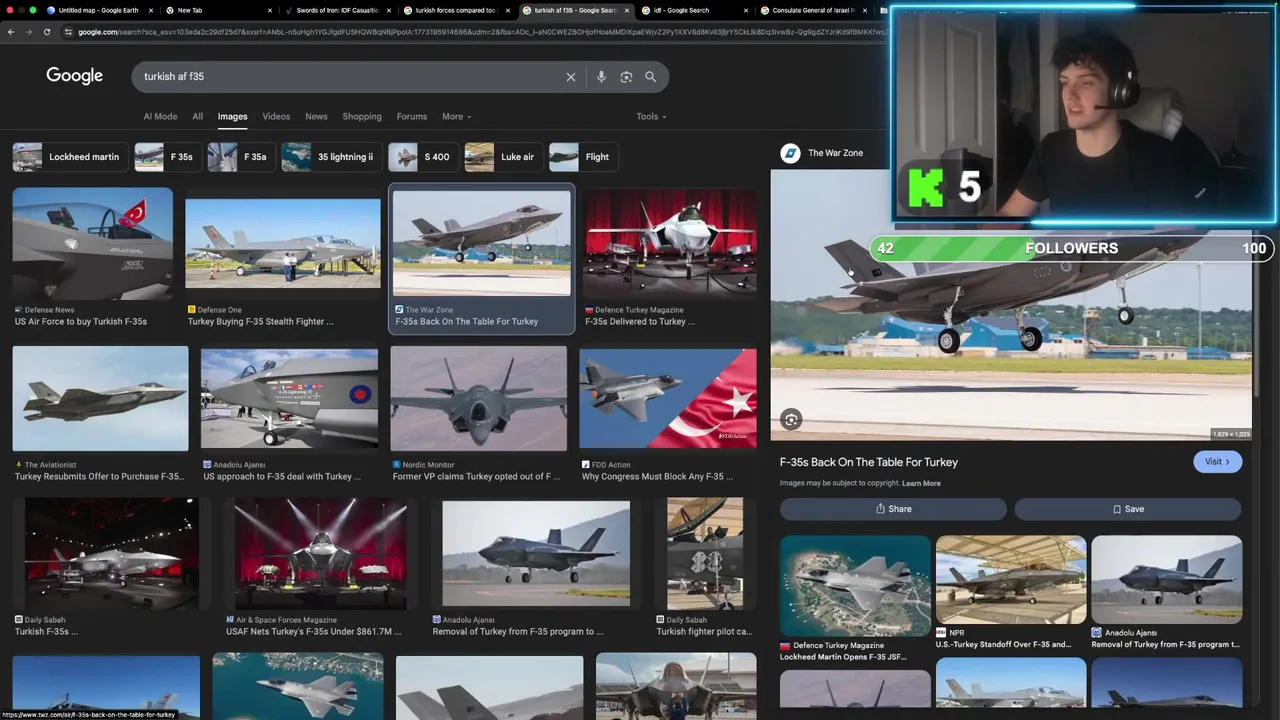
Task: Open related Anadolu Ajansı image in preview panel
Action: pyautogui.click(x=1167, y=580)
